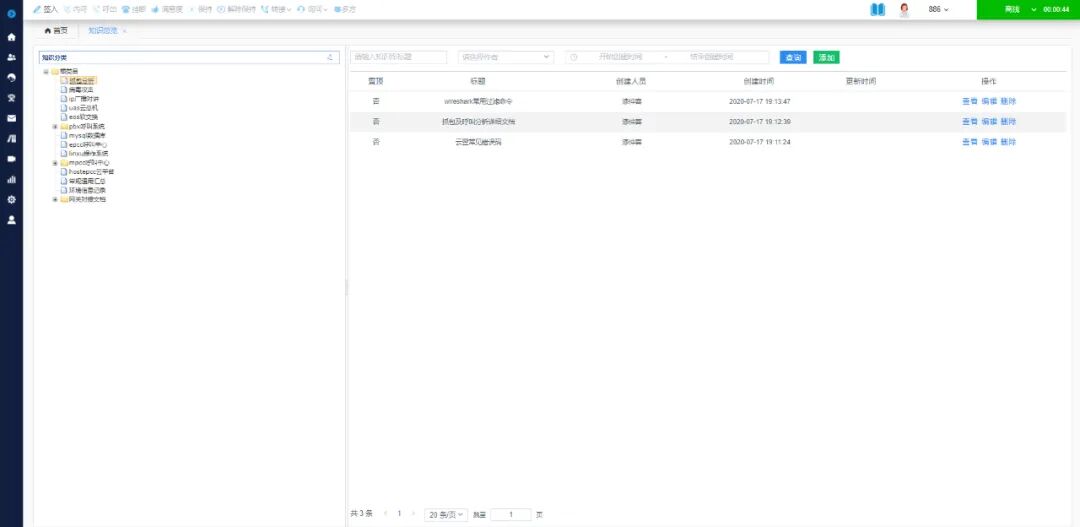
Task: Close the 知识管理 tab
Action: pyautogui.click(x=125, y=31)
